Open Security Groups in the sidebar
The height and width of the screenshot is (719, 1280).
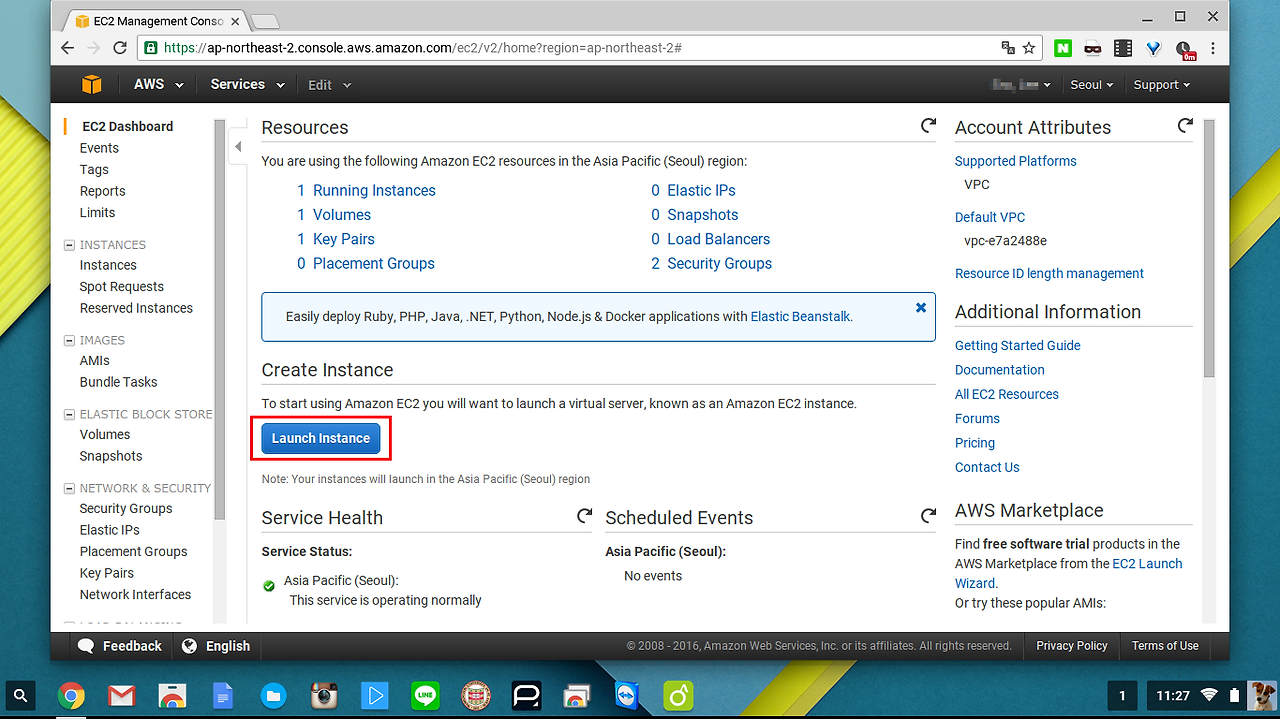tap(126, 509)
